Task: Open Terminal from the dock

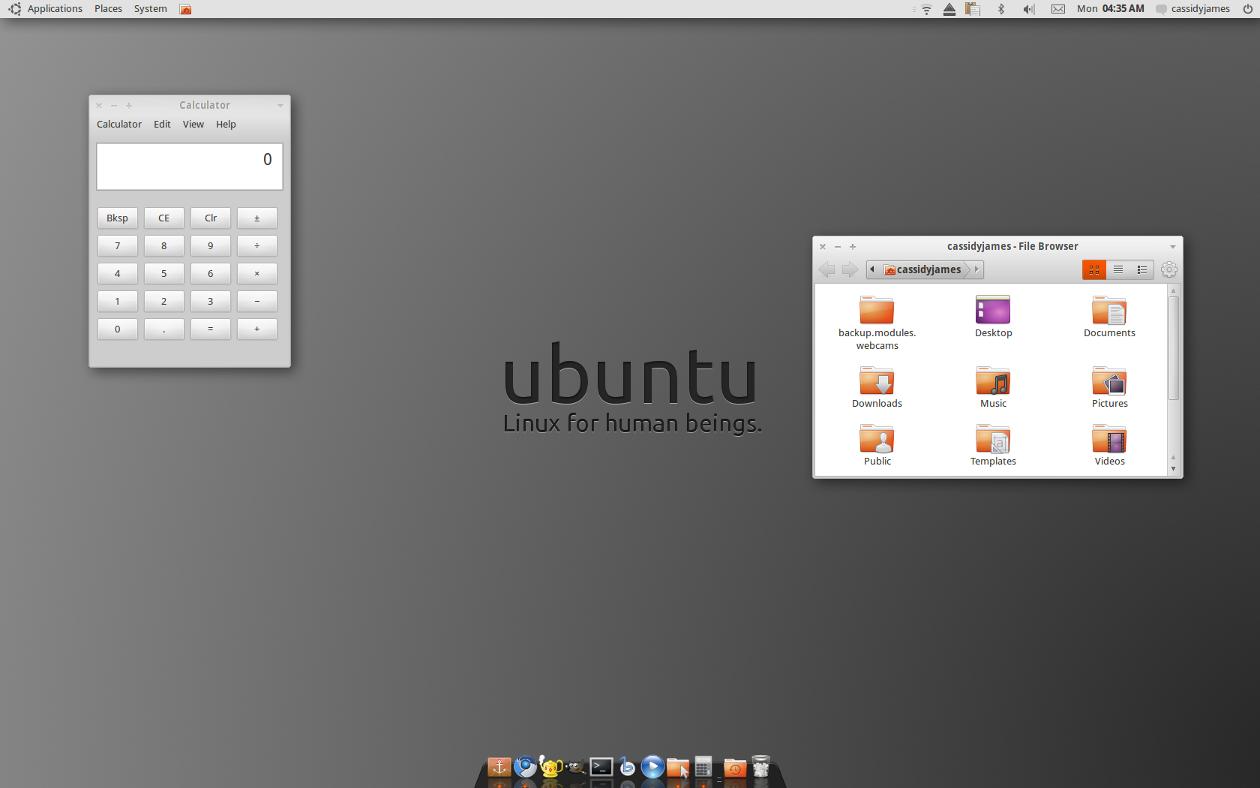Action: [x=601, y=767]
